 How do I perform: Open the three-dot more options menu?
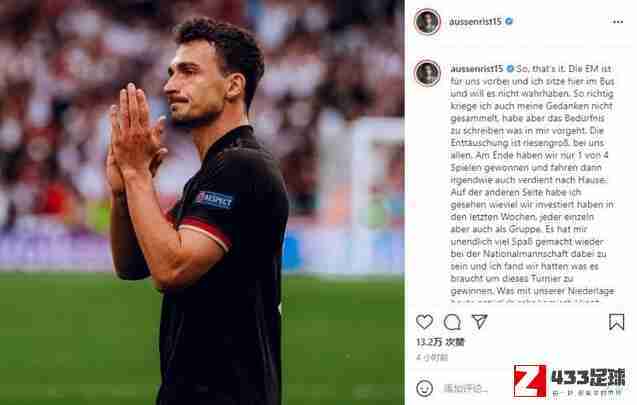click(618, 22)
